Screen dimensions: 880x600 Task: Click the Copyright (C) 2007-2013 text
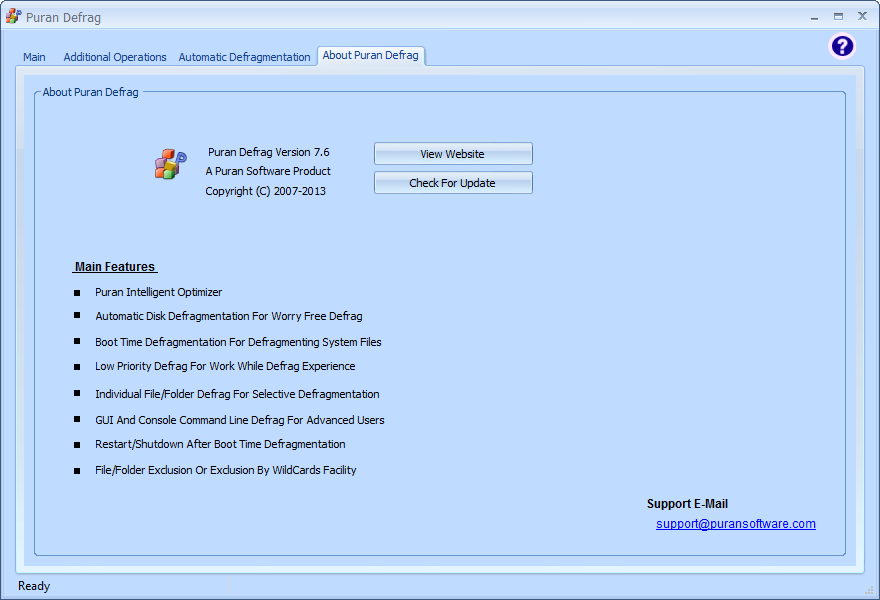click(265, 191)
